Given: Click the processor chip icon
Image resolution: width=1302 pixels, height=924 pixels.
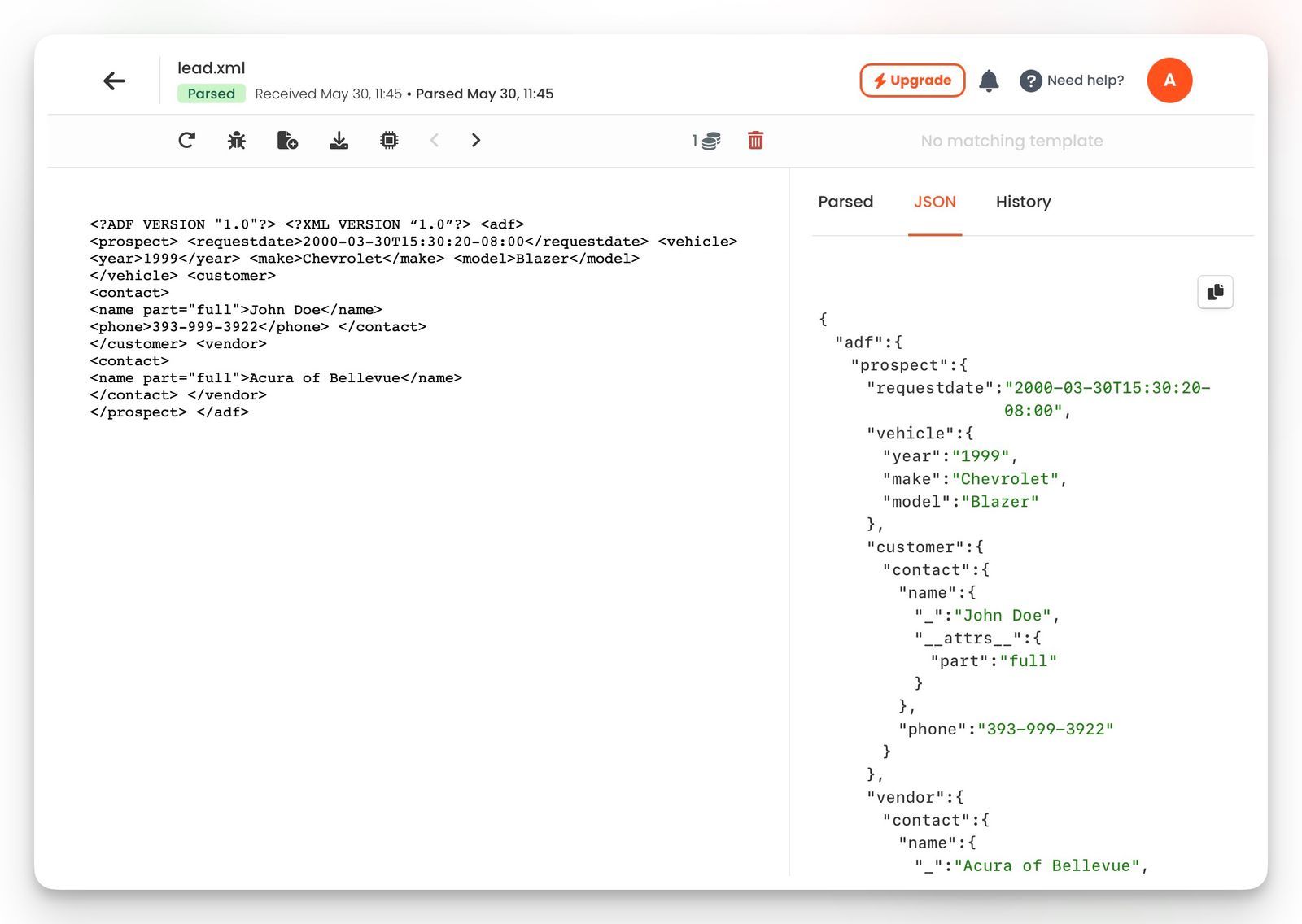Looking at the screenshot, I should [x=389, y=141].
